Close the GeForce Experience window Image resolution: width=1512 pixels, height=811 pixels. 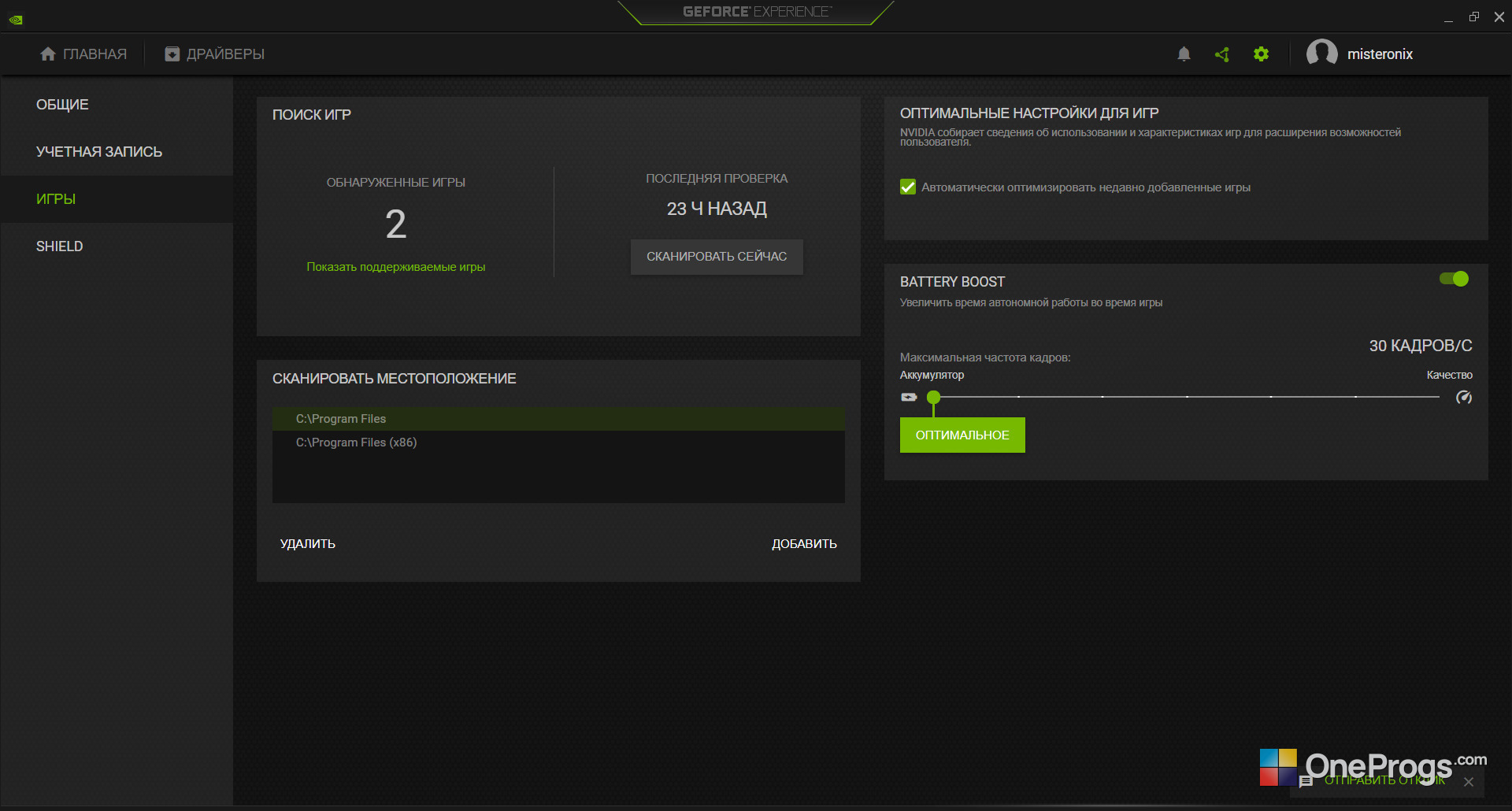pos(1499,17)
